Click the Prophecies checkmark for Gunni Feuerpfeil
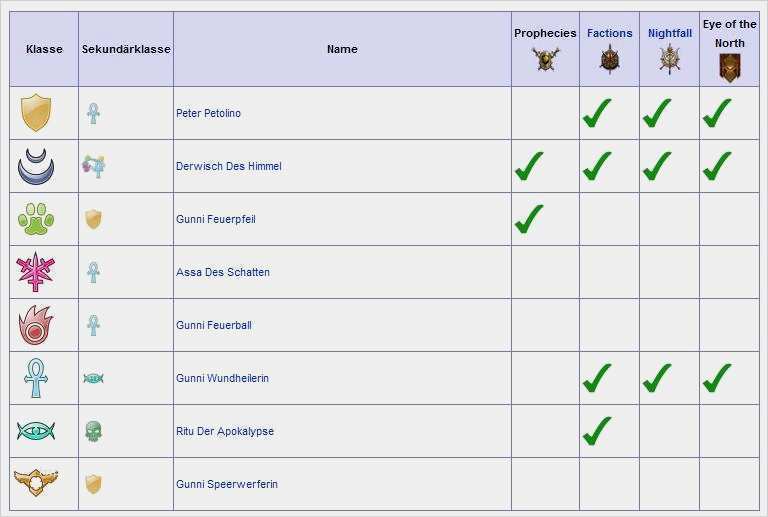This screenshot has height=517, width=768. (x=529, y=219)
